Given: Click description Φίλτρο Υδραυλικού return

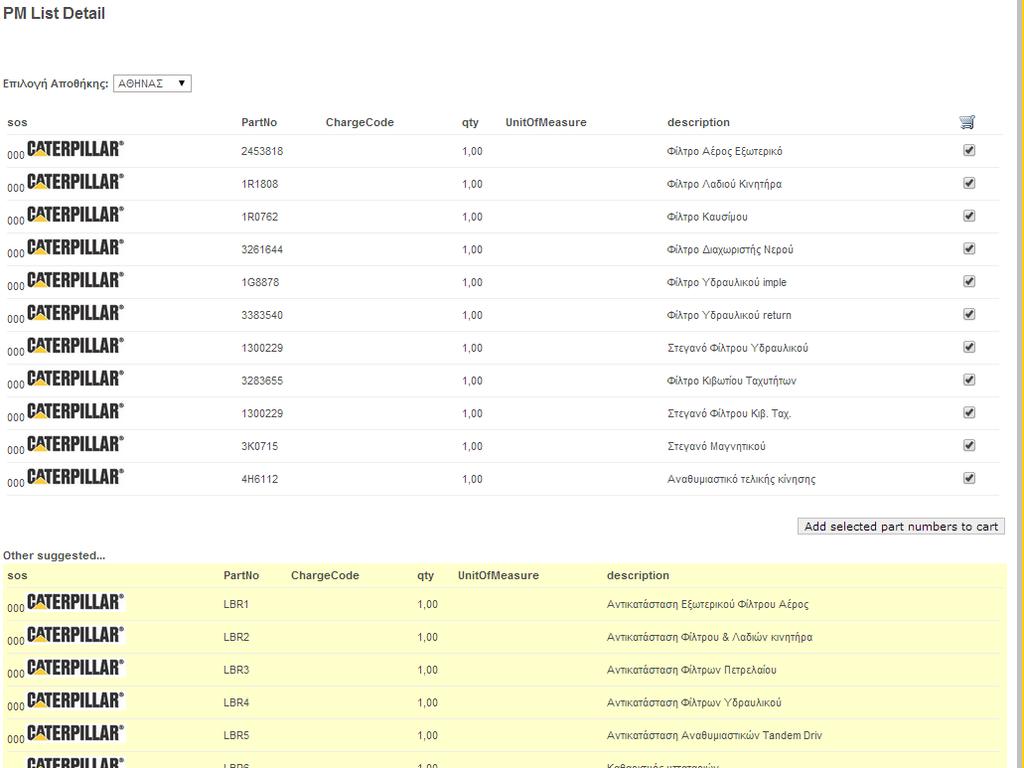Looking at the screenshot, I should [x=729, y=315].
